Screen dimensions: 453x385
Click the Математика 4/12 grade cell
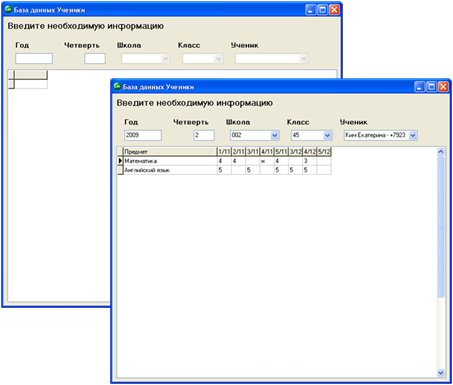(x=310, y=161)
